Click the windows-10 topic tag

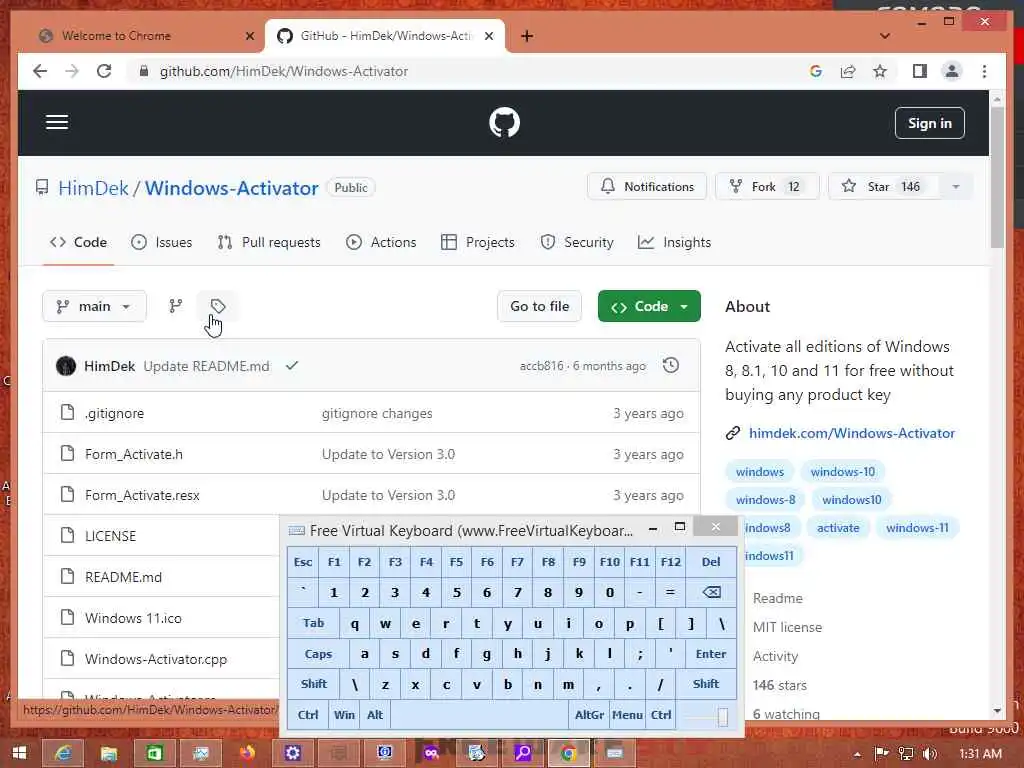tap(842, 472)
